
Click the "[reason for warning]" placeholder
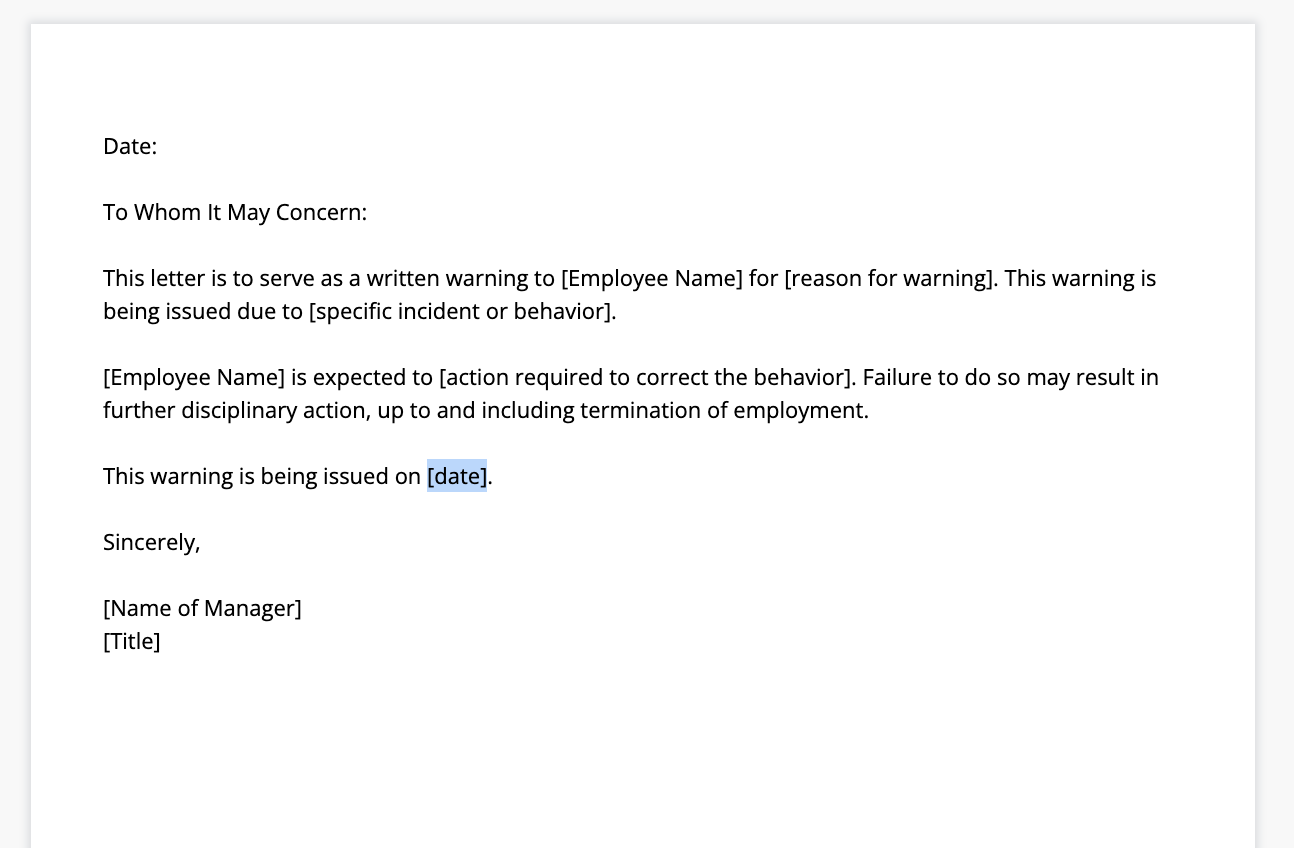tap(889, 279)
